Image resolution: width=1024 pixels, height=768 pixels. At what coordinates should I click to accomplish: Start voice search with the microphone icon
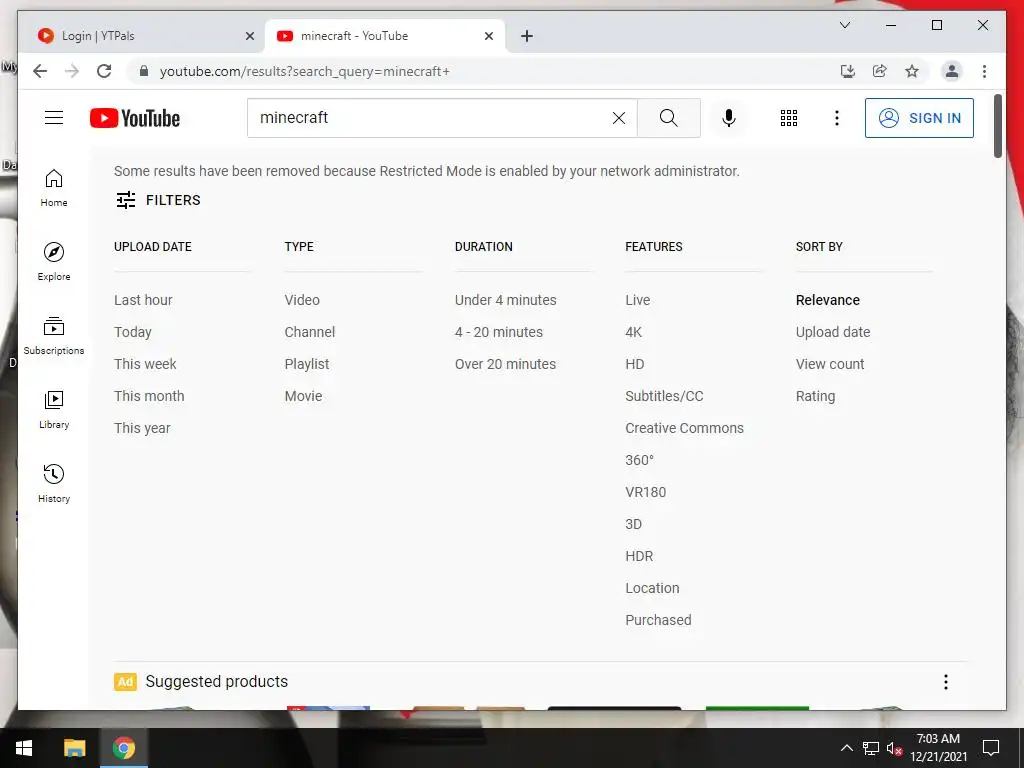click(x=729, y=118)
